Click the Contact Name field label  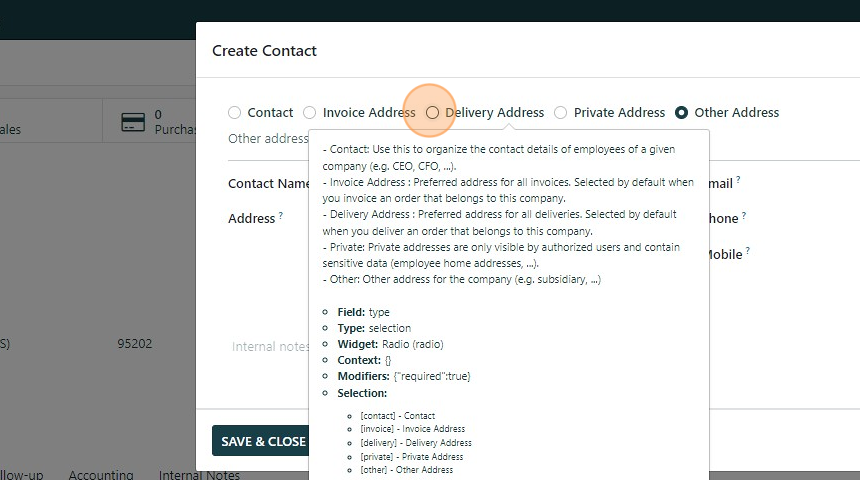pyautogui.click(x=268, y=184)
